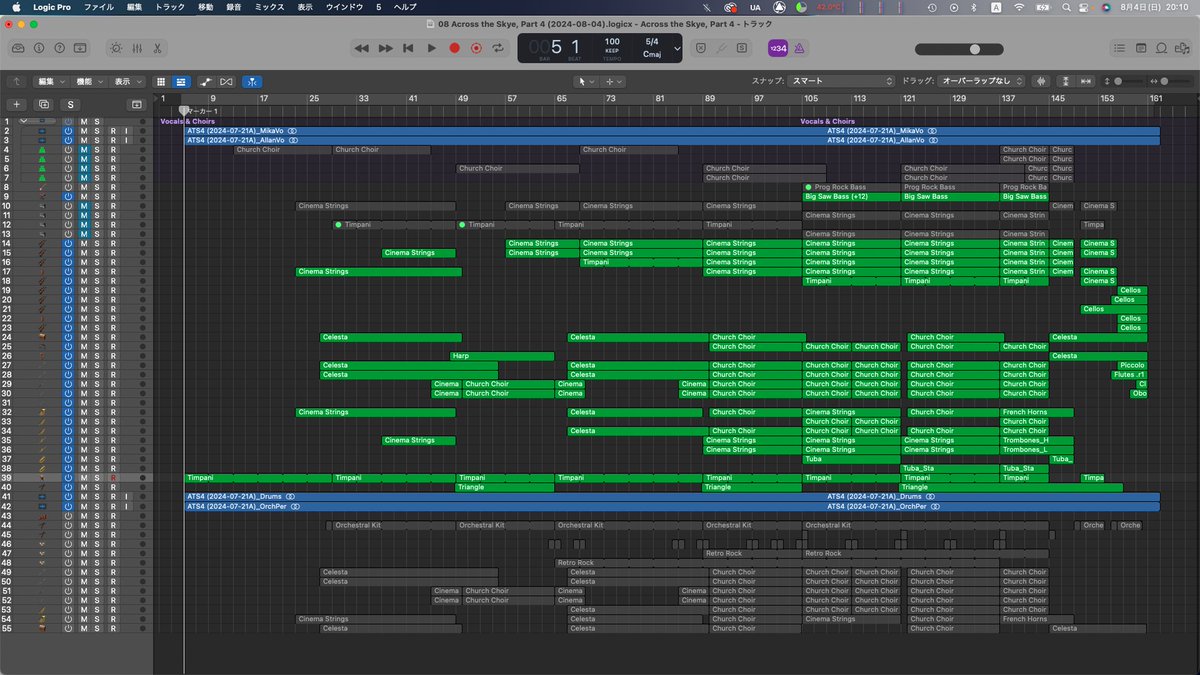Image resolution: width=1200 pixels, height=675 pixels.
Task: Click the tempo 100 display
Action: pos(612,43)
